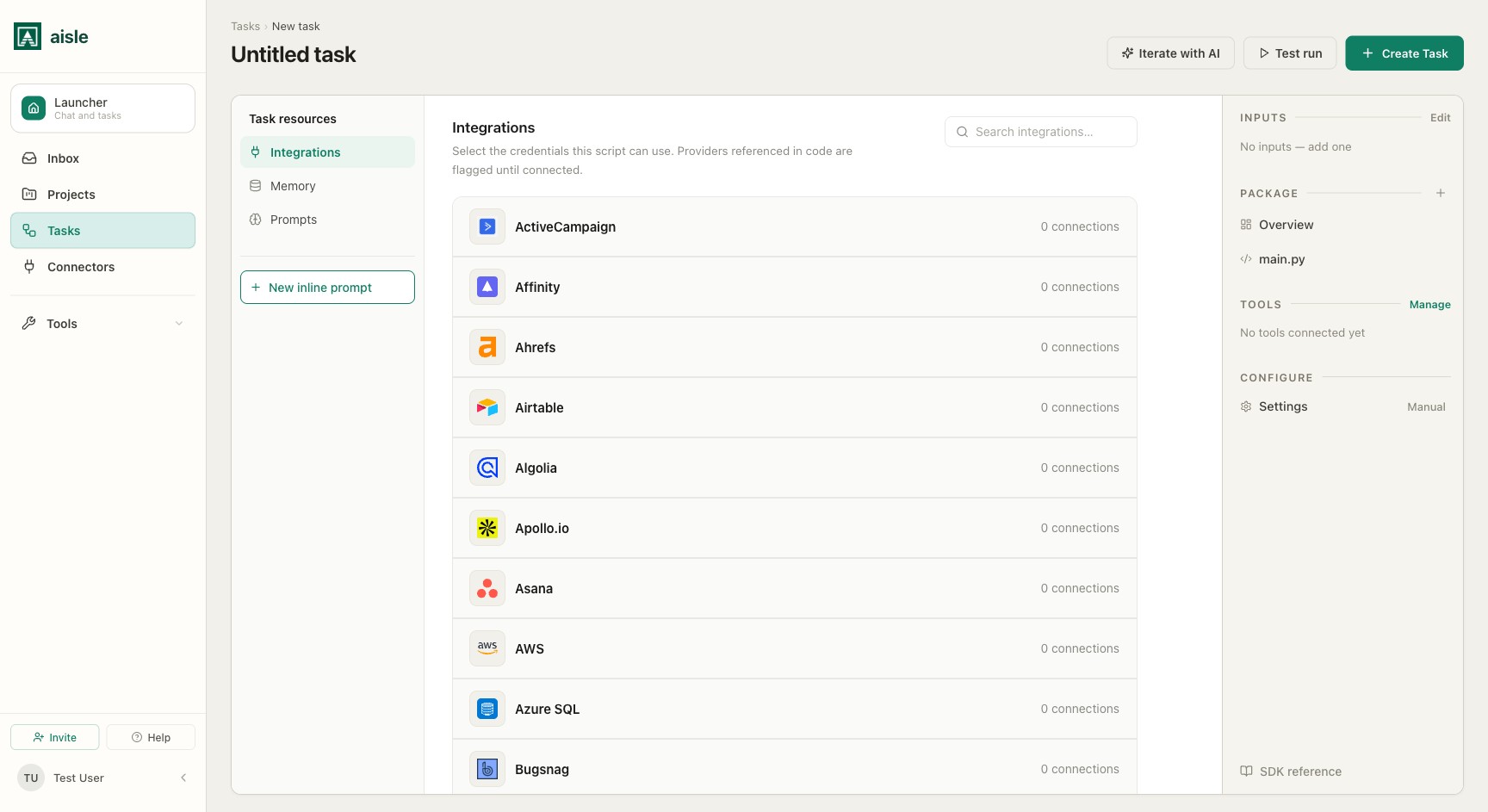The width and height of the screenshot is (1488, 812).
Task: Focus the Search integrations field
Action: 1040,132
